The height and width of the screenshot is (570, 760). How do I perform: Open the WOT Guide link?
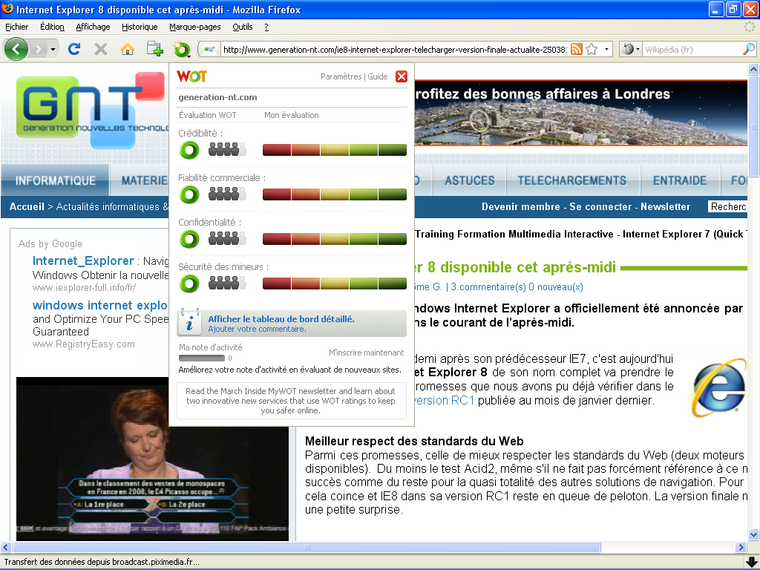378,77
